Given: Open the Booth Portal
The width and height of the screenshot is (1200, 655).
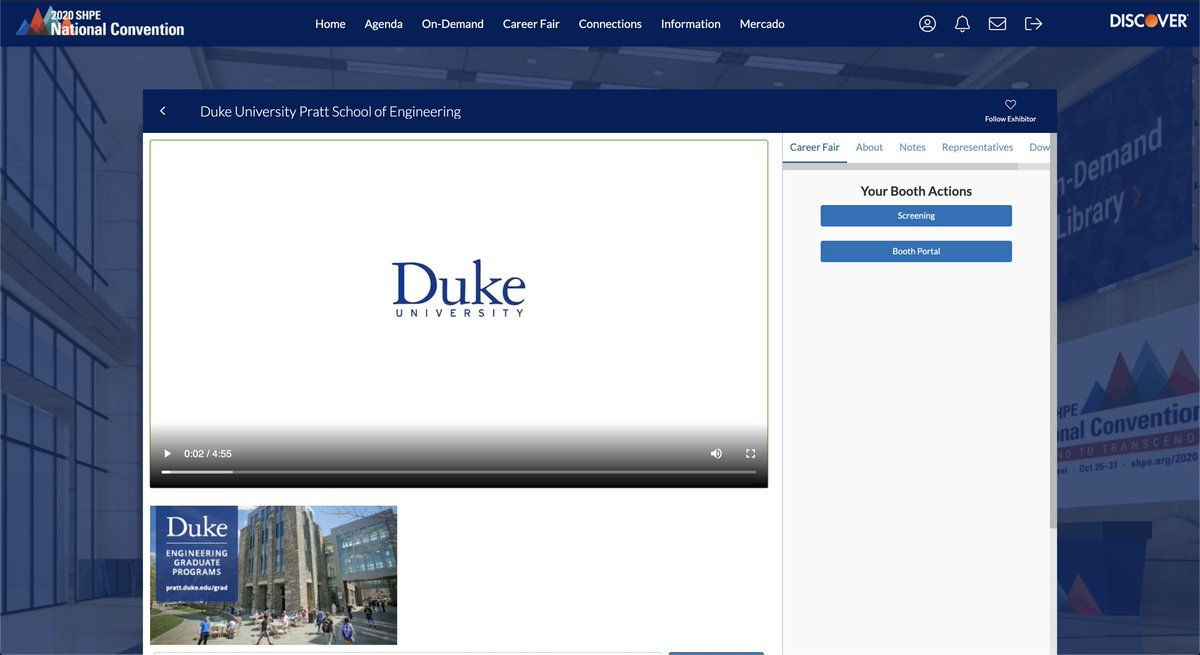Looking at the screenshot, I should [916, 251].
